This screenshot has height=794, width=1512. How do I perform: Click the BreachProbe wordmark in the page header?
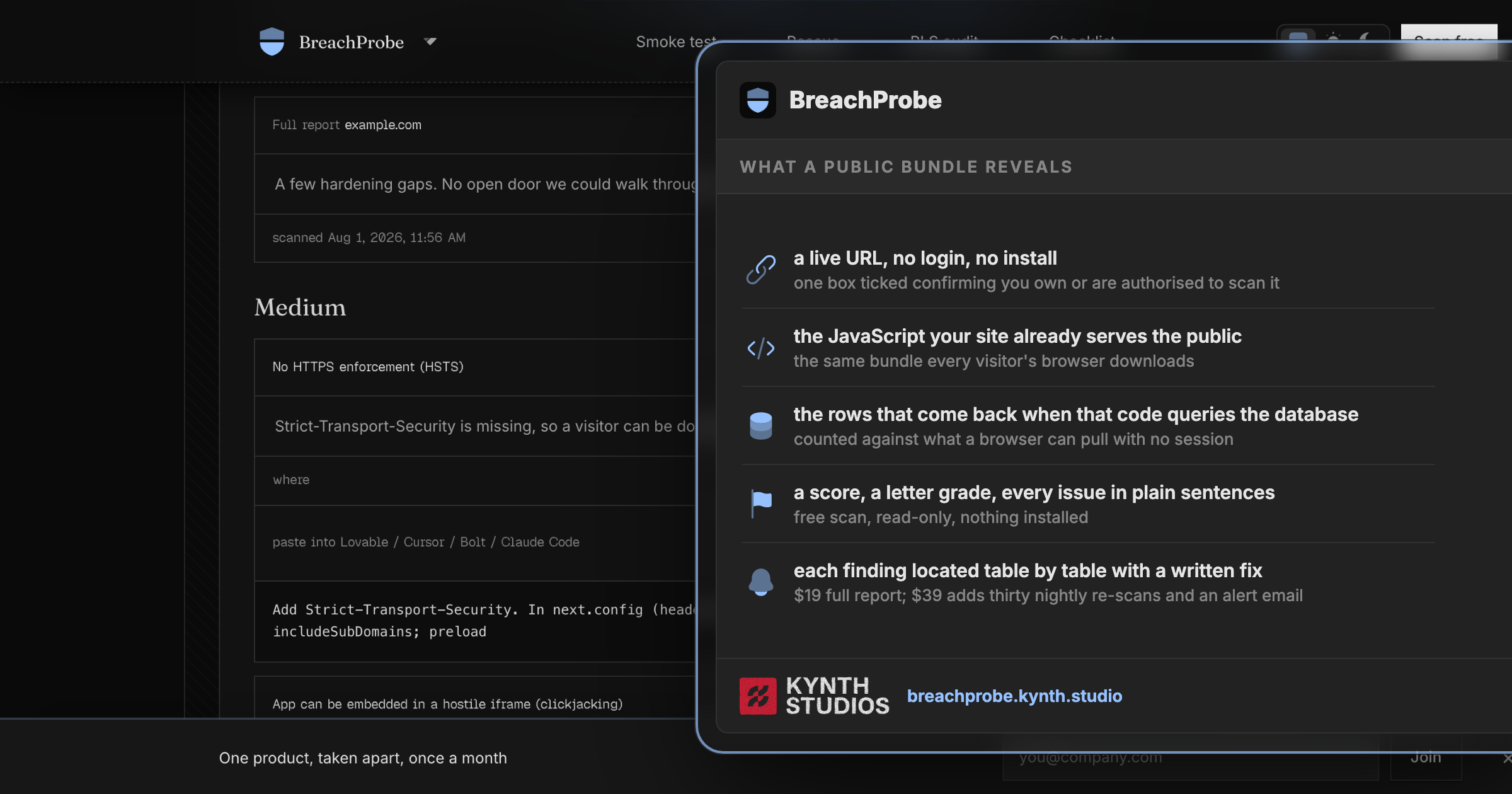[351, 42]
